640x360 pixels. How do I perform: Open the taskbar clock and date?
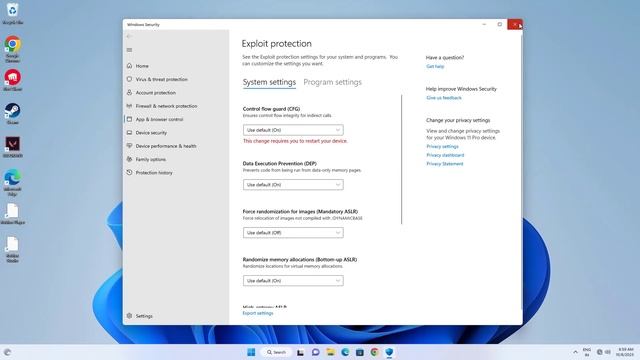coord(625,352)
